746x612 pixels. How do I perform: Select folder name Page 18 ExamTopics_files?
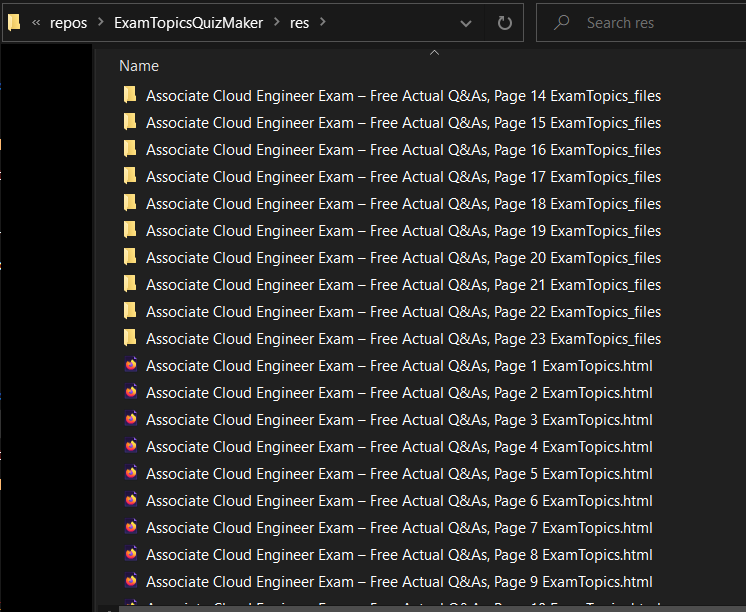403,204
